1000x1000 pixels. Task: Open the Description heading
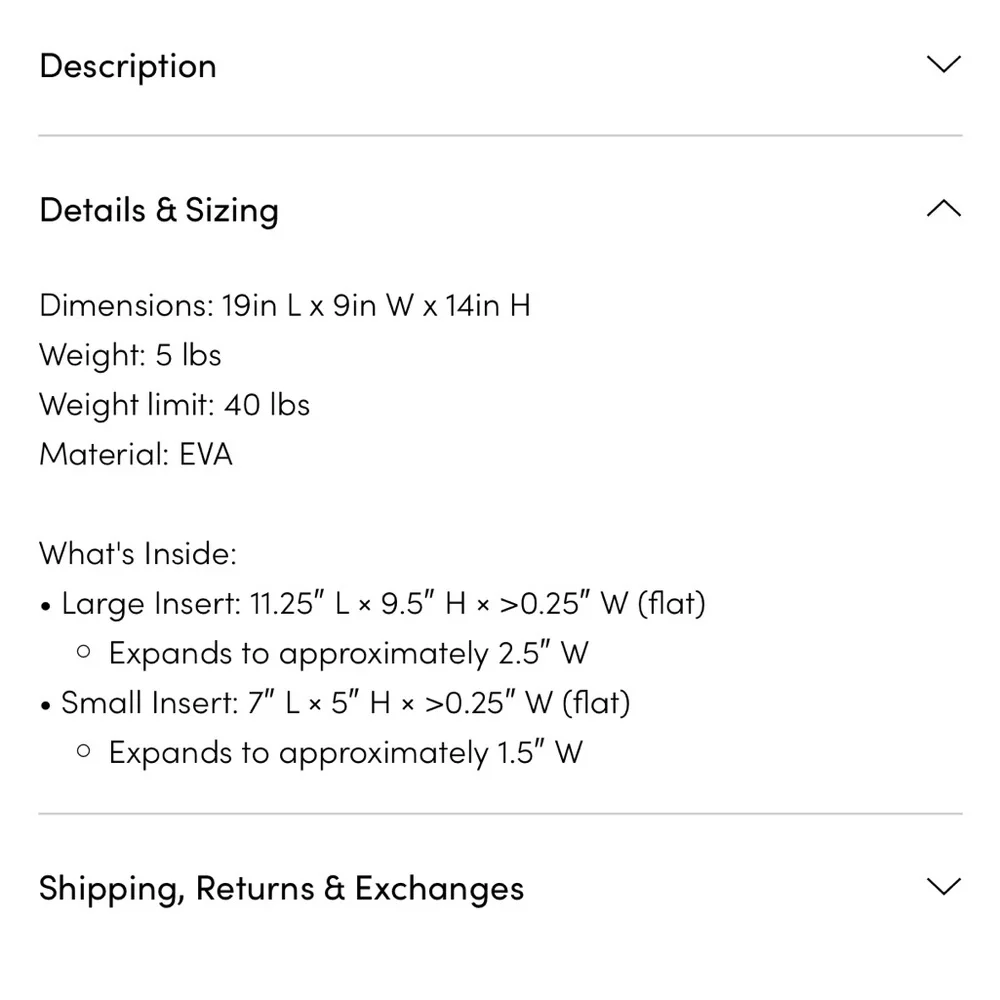pos(128,66)
